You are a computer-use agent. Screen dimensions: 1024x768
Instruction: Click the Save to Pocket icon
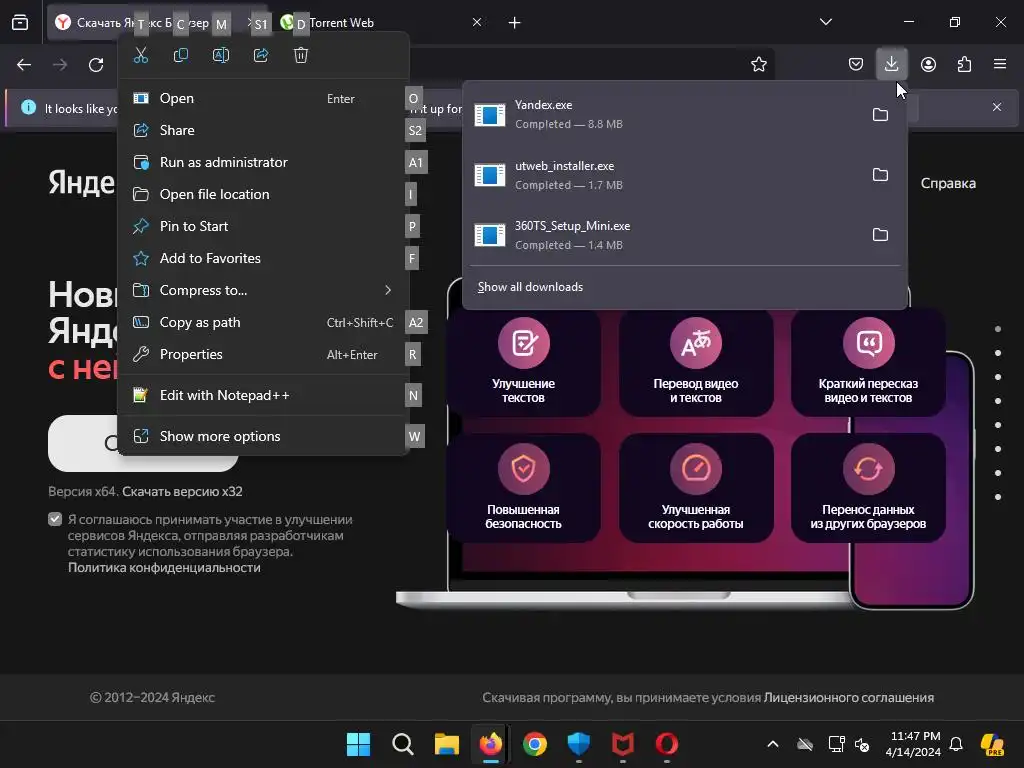(856, 64)
